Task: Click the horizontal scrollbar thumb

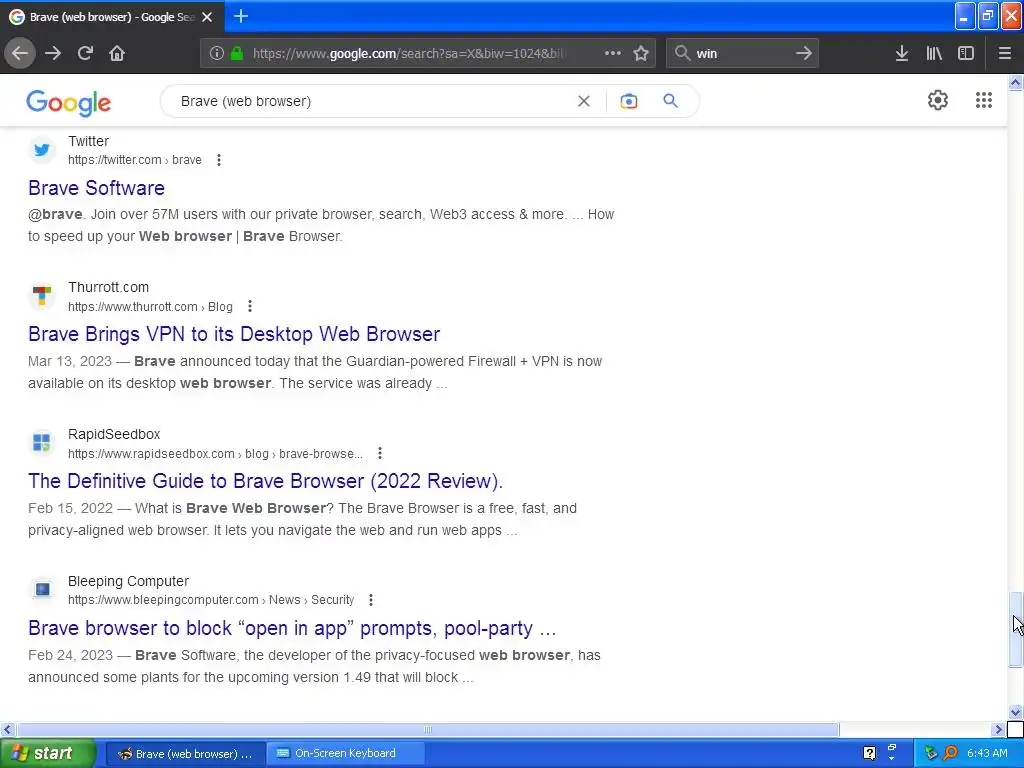Action: coord(427,729)
